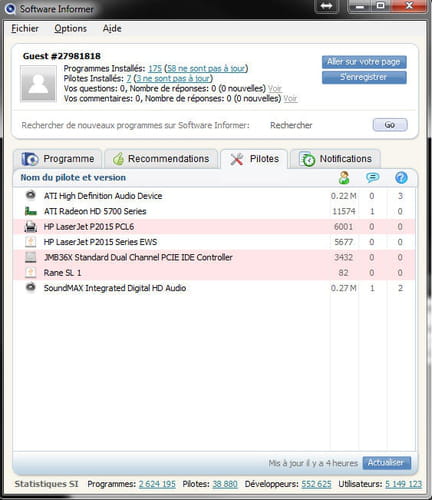Click the questions column help icon
The height and width of the screenshot is (500, 432).
point(401,178)
